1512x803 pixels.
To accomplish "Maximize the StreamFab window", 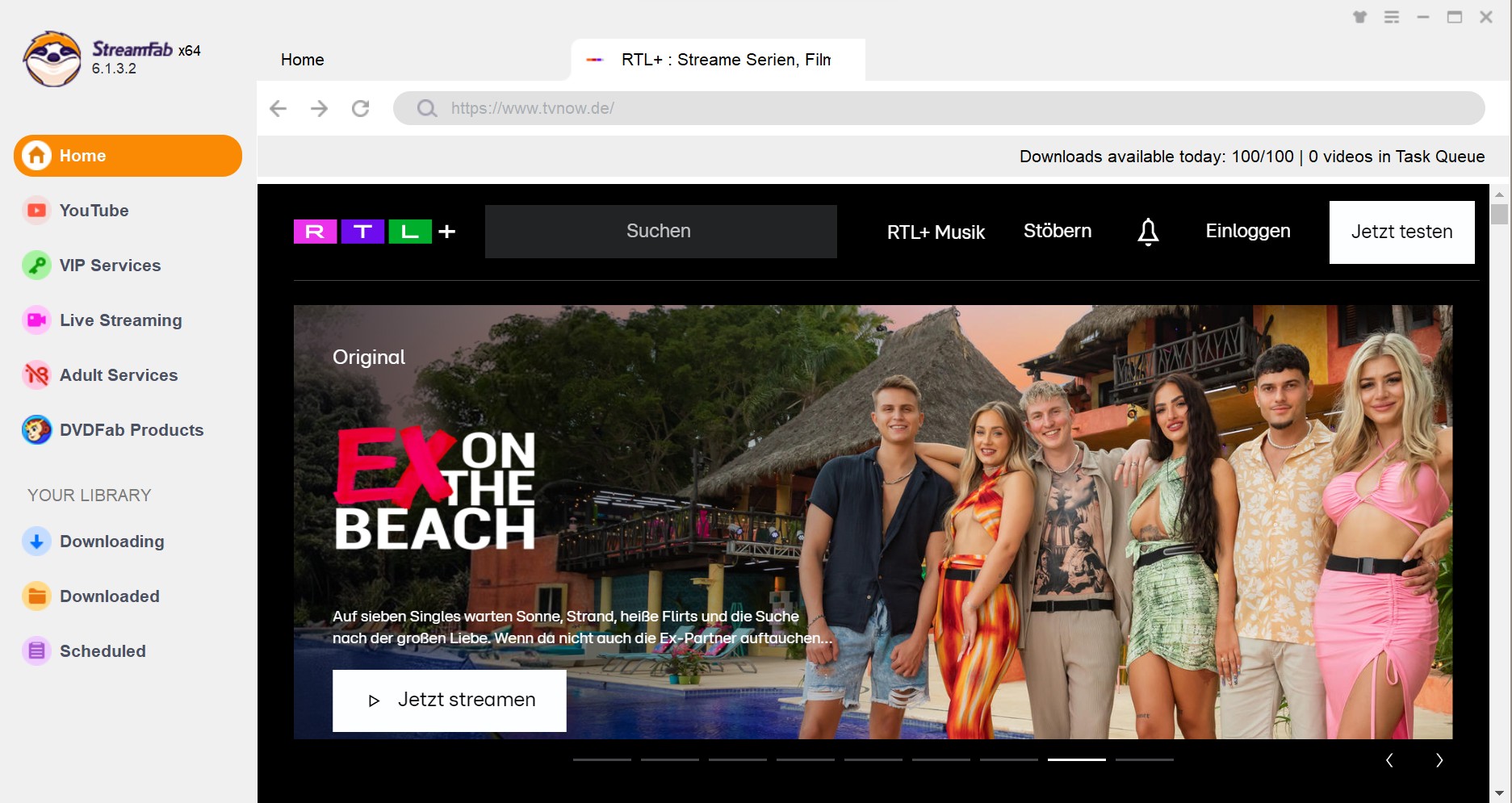I will (1455, 17).
